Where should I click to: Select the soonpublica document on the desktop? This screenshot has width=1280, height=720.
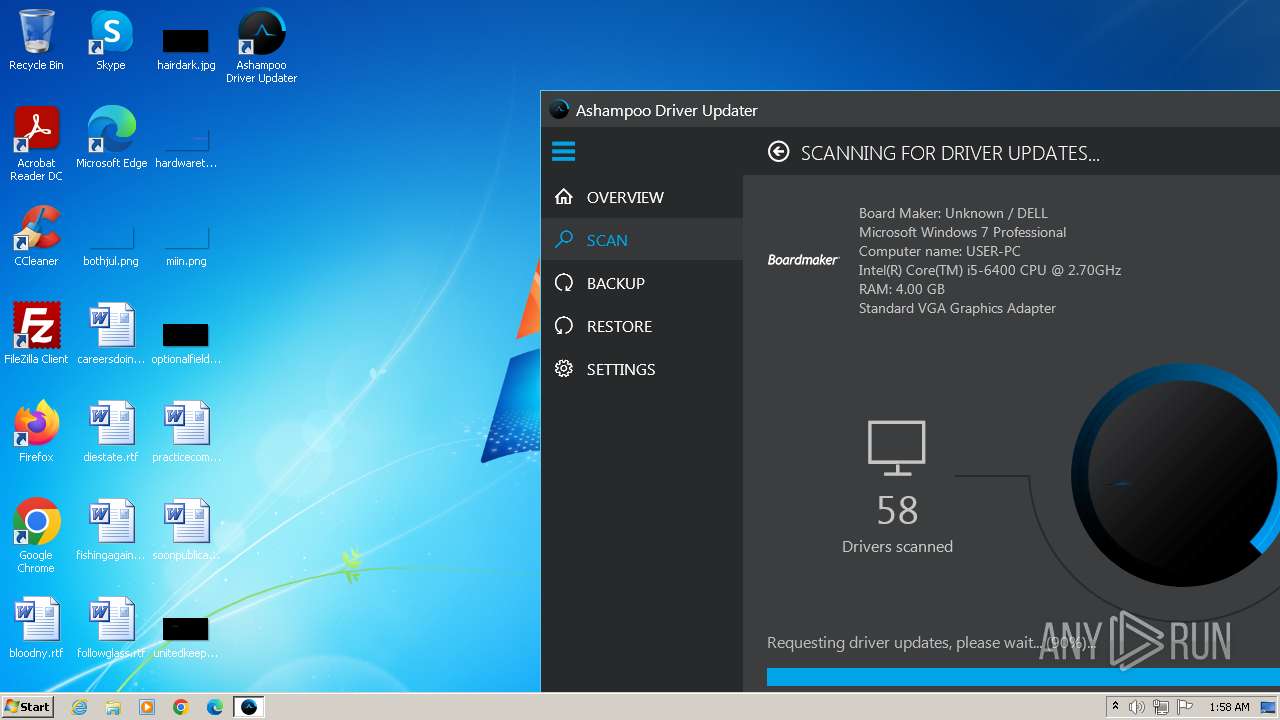[x=186, y=531]
